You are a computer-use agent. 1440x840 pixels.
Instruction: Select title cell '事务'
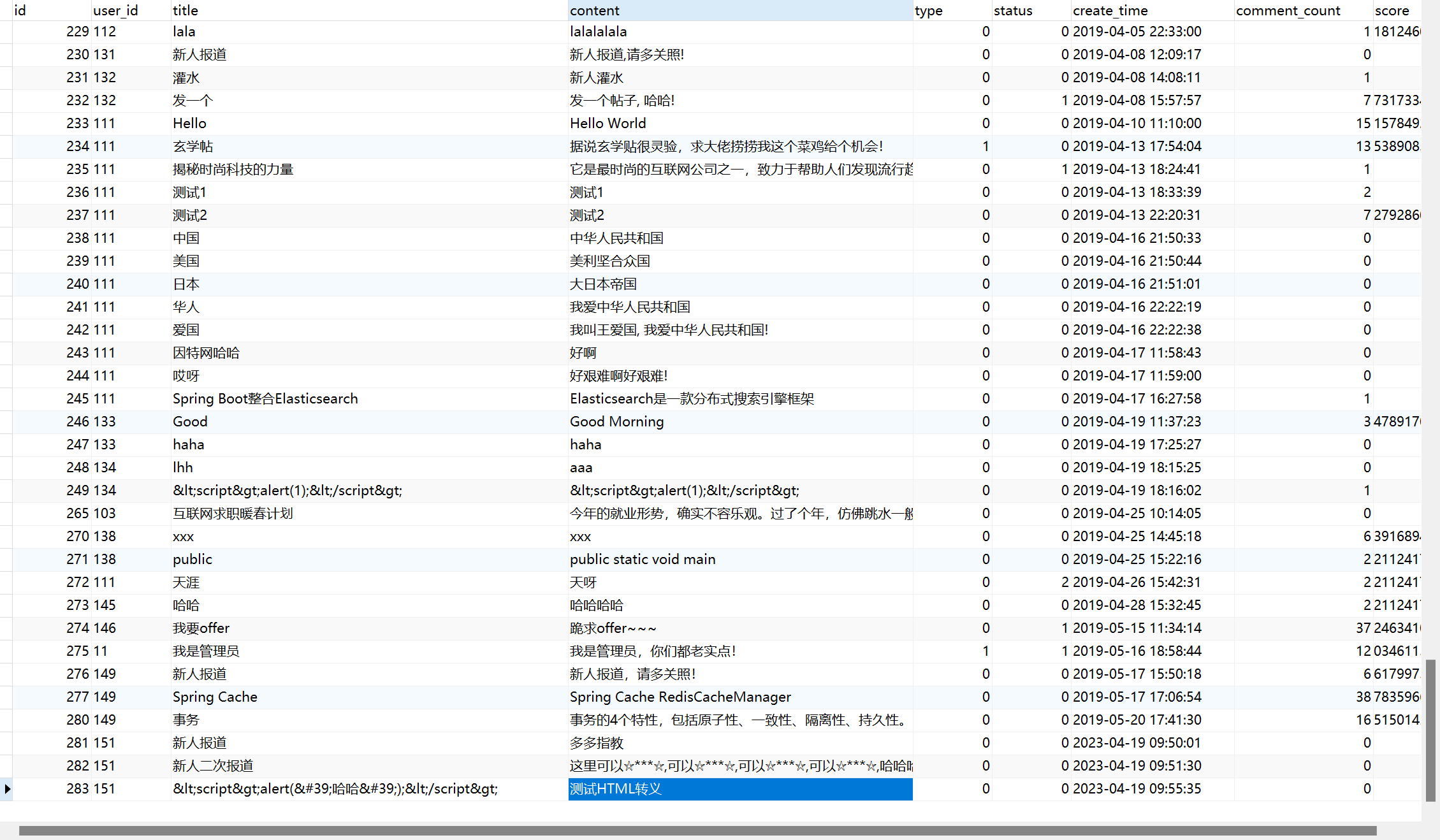click(x=369, y=720)
